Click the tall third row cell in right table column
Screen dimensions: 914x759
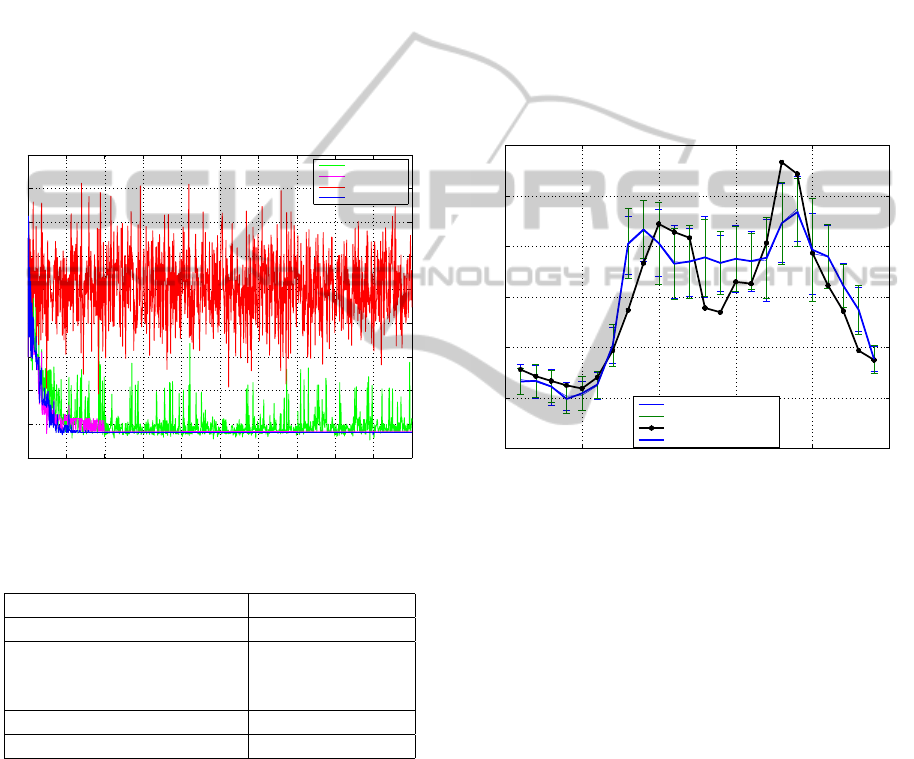coord(331,676)
